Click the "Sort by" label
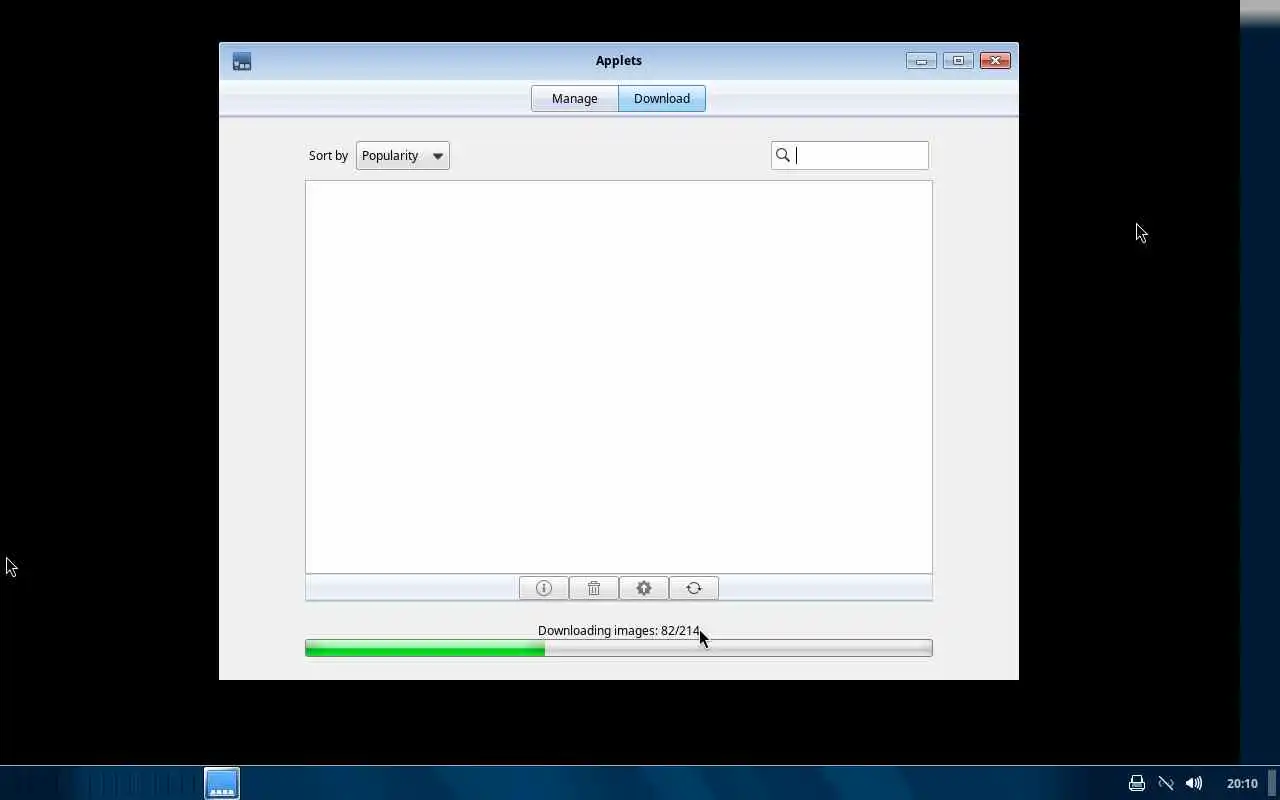Image resolution: width=1280 pixels, height=800 pixels. point(328,155)
